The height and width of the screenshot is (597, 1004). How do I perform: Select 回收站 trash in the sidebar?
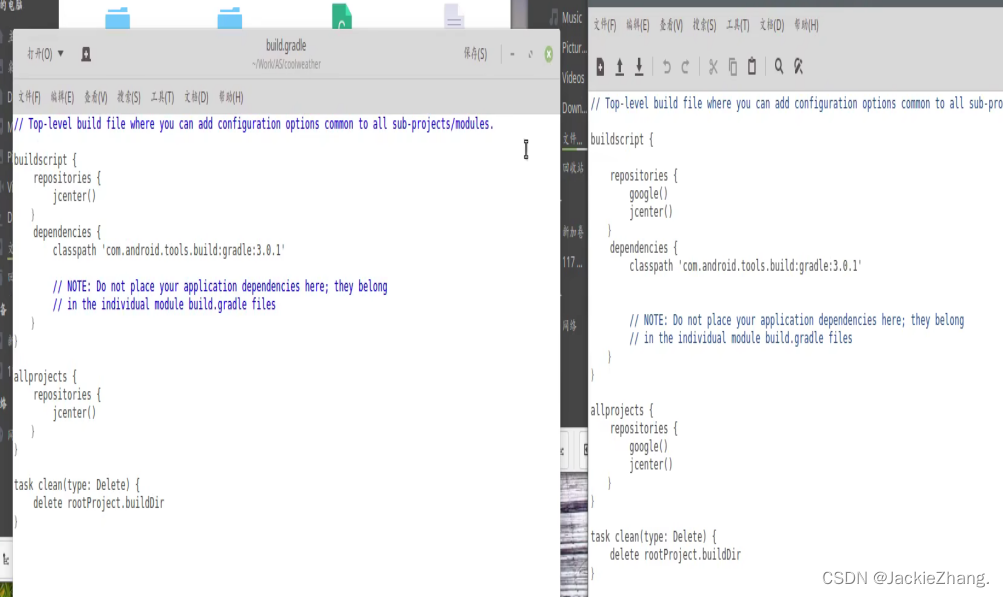click(573, 168)
